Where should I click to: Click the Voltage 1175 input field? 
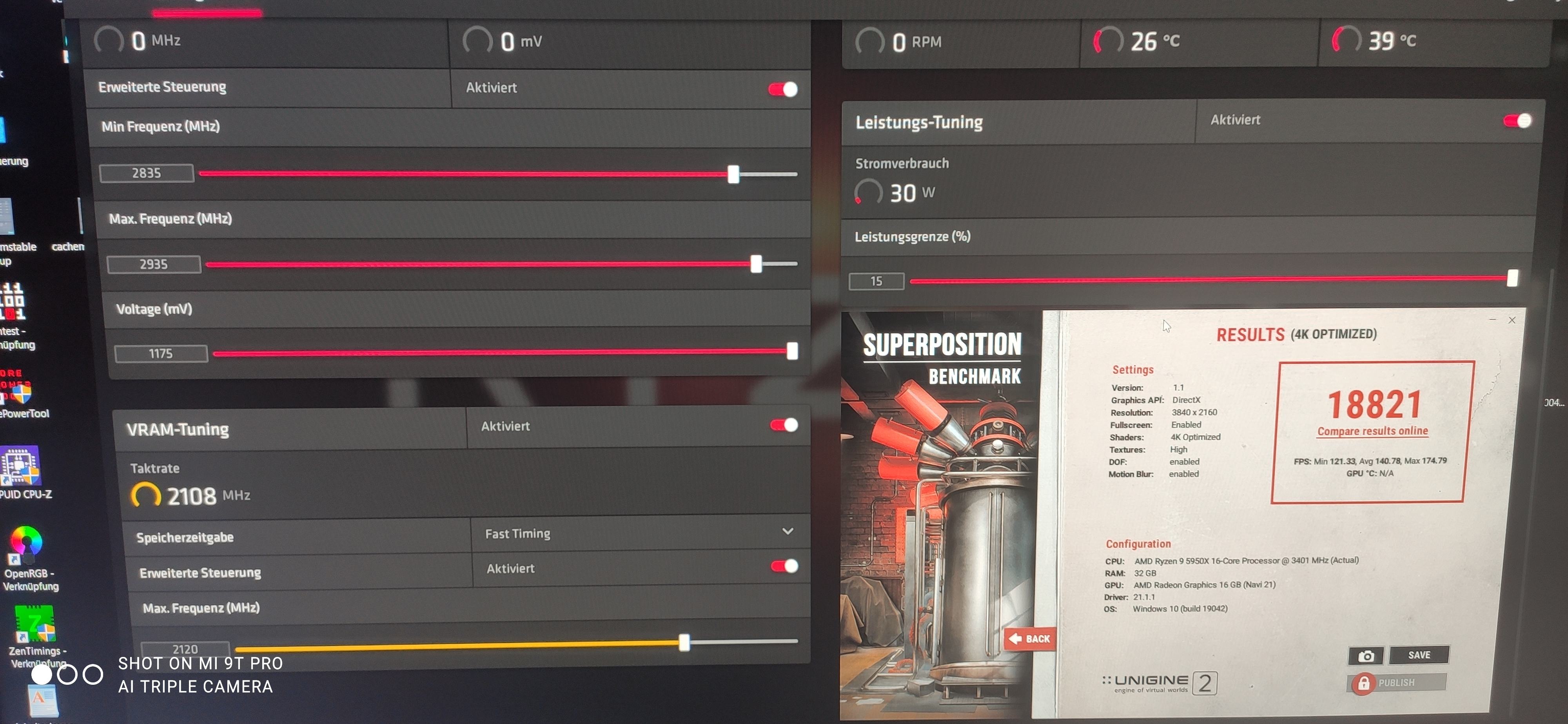(x=161, y=354)
